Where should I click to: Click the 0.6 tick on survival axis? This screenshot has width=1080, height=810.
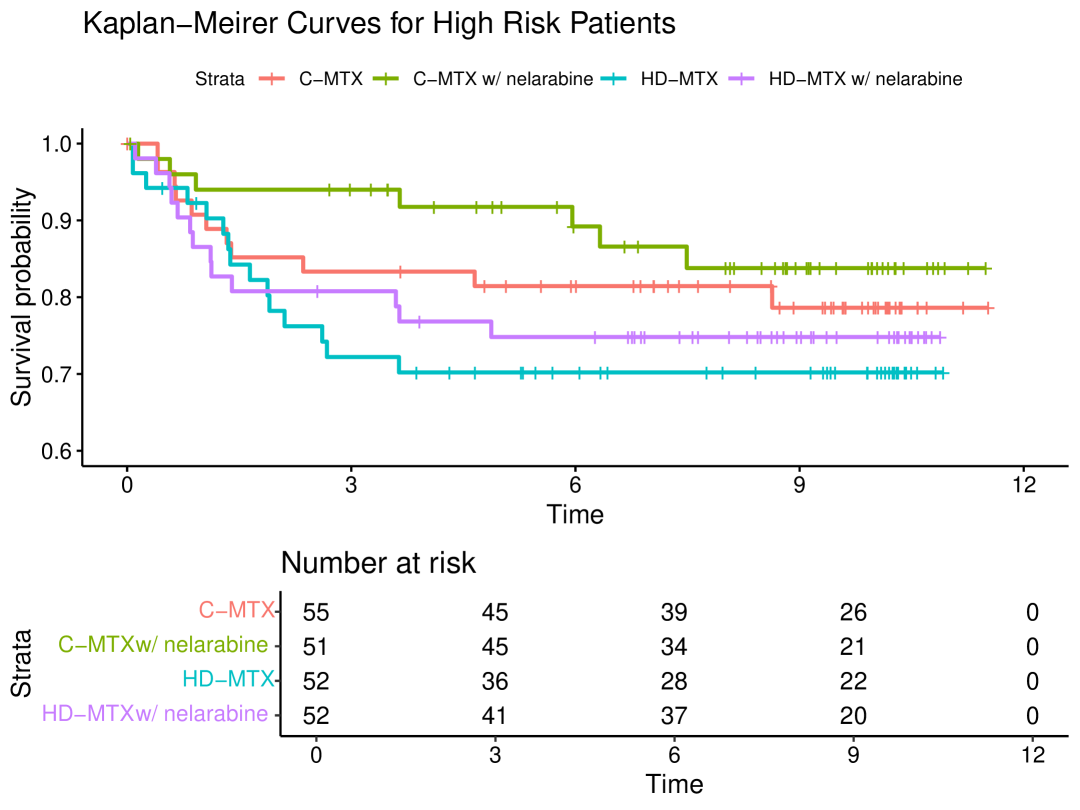pos(56,451)
